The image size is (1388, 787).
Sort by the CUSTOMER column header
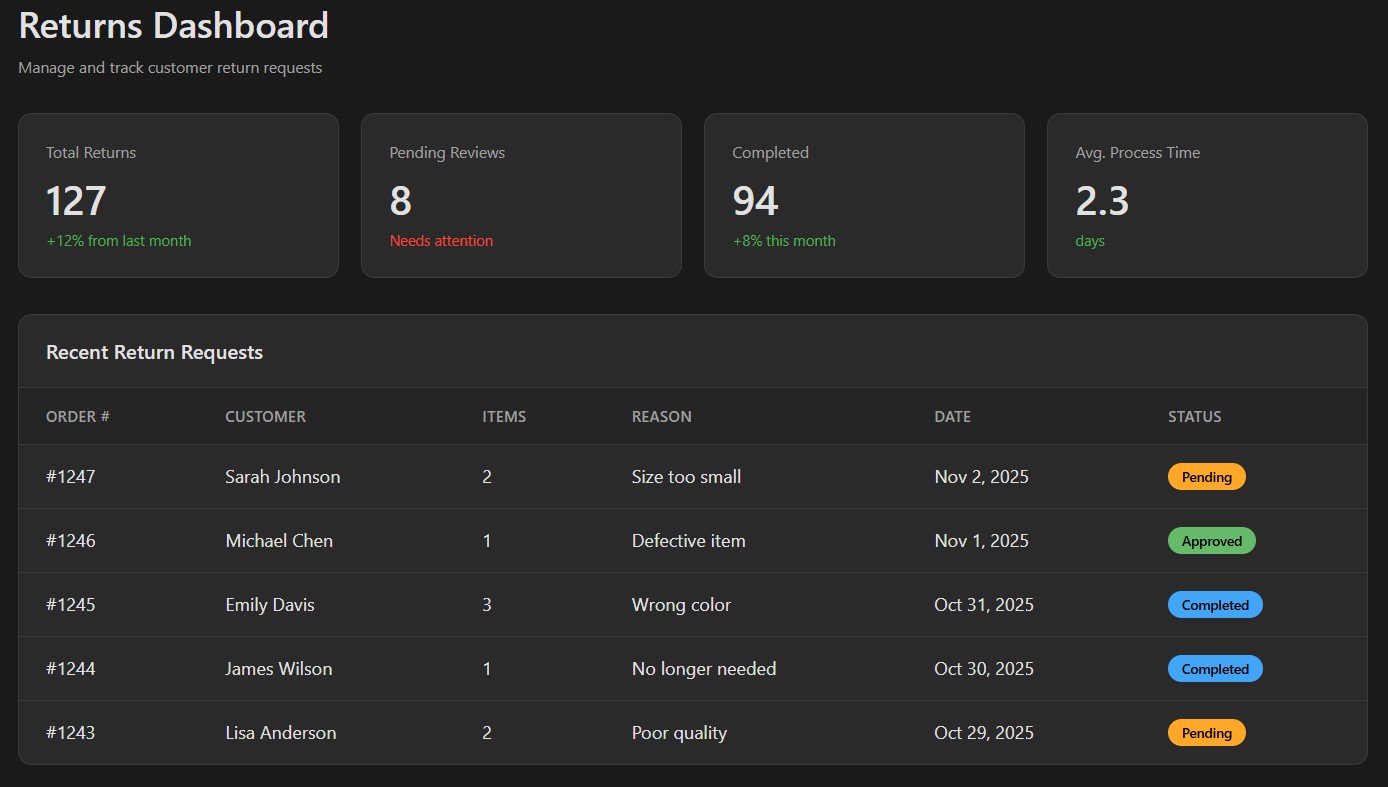click(265, 416)
